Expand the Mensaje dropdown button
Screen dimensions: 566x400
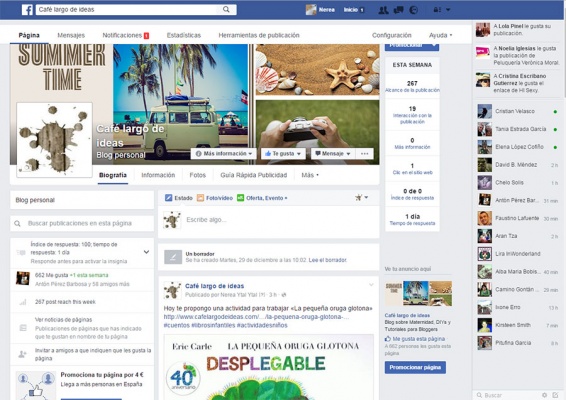(333, 153)
